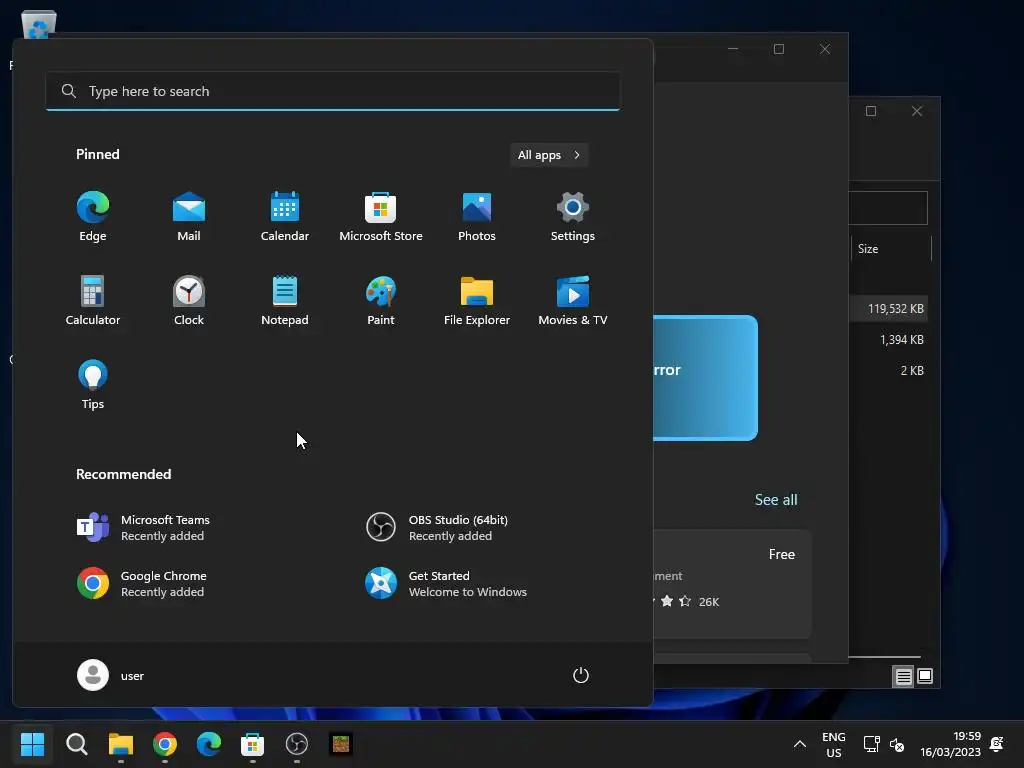Viewport: 1024px width, 768px height.
Task: Open recommended Microsoft Teams
Action: coord(144,528)
